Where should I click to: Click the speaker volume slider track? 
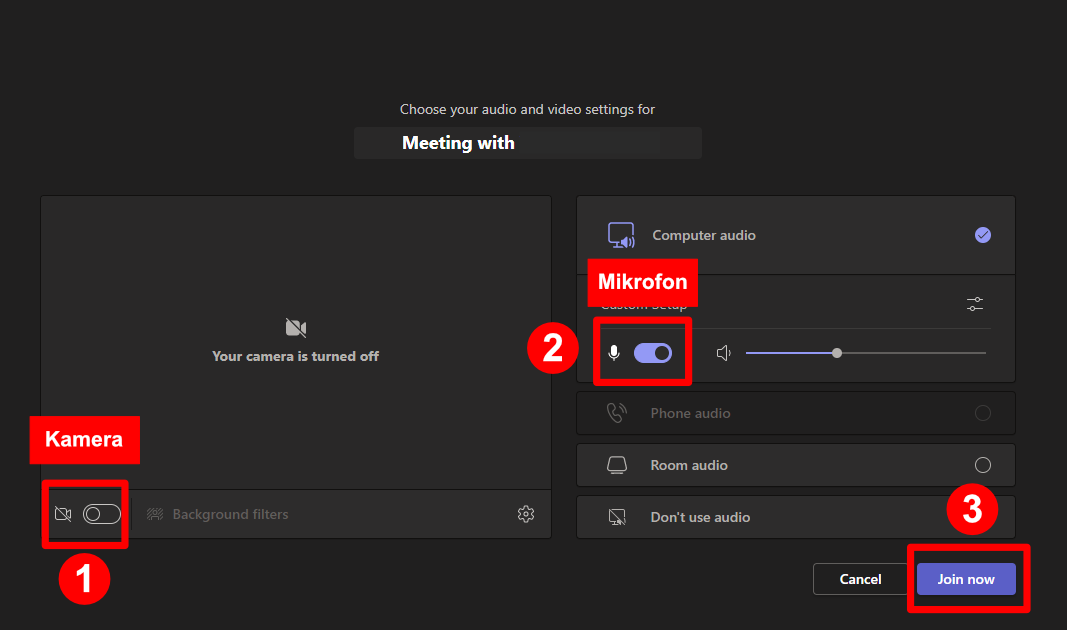(x=900, y=353)
